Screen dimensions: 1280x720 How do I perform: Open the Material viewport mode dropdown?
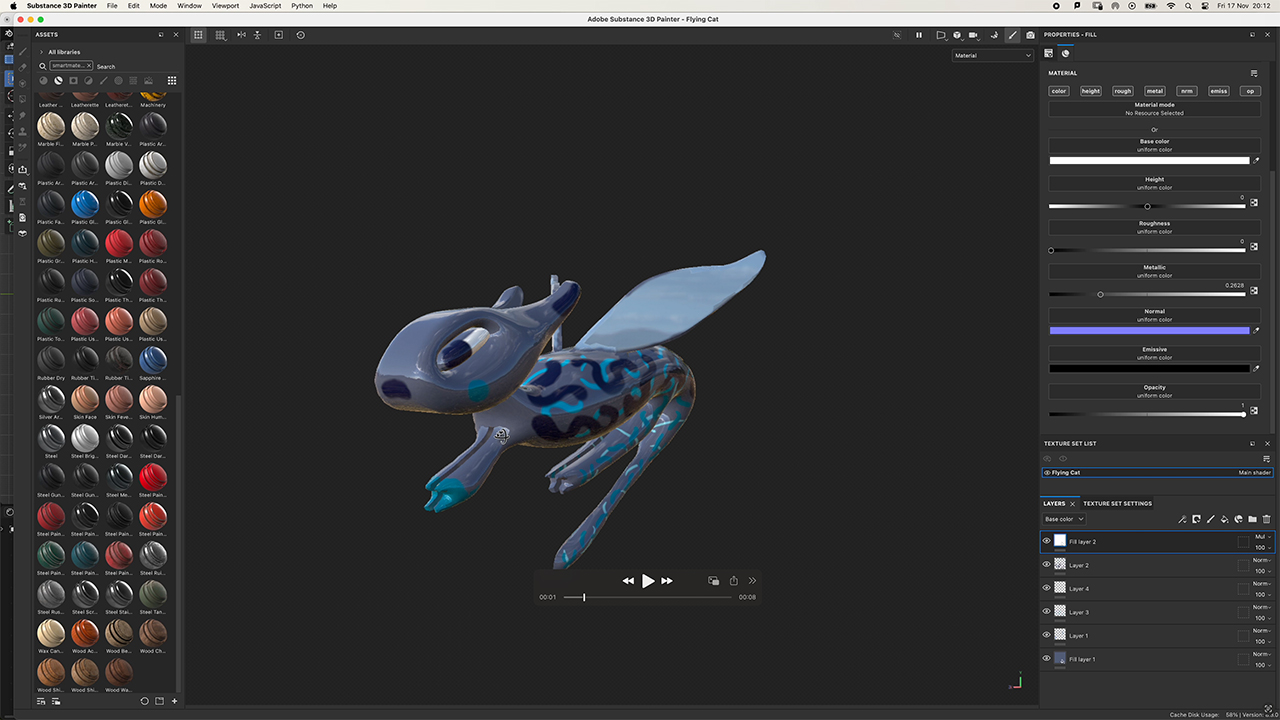coord(992,56)
